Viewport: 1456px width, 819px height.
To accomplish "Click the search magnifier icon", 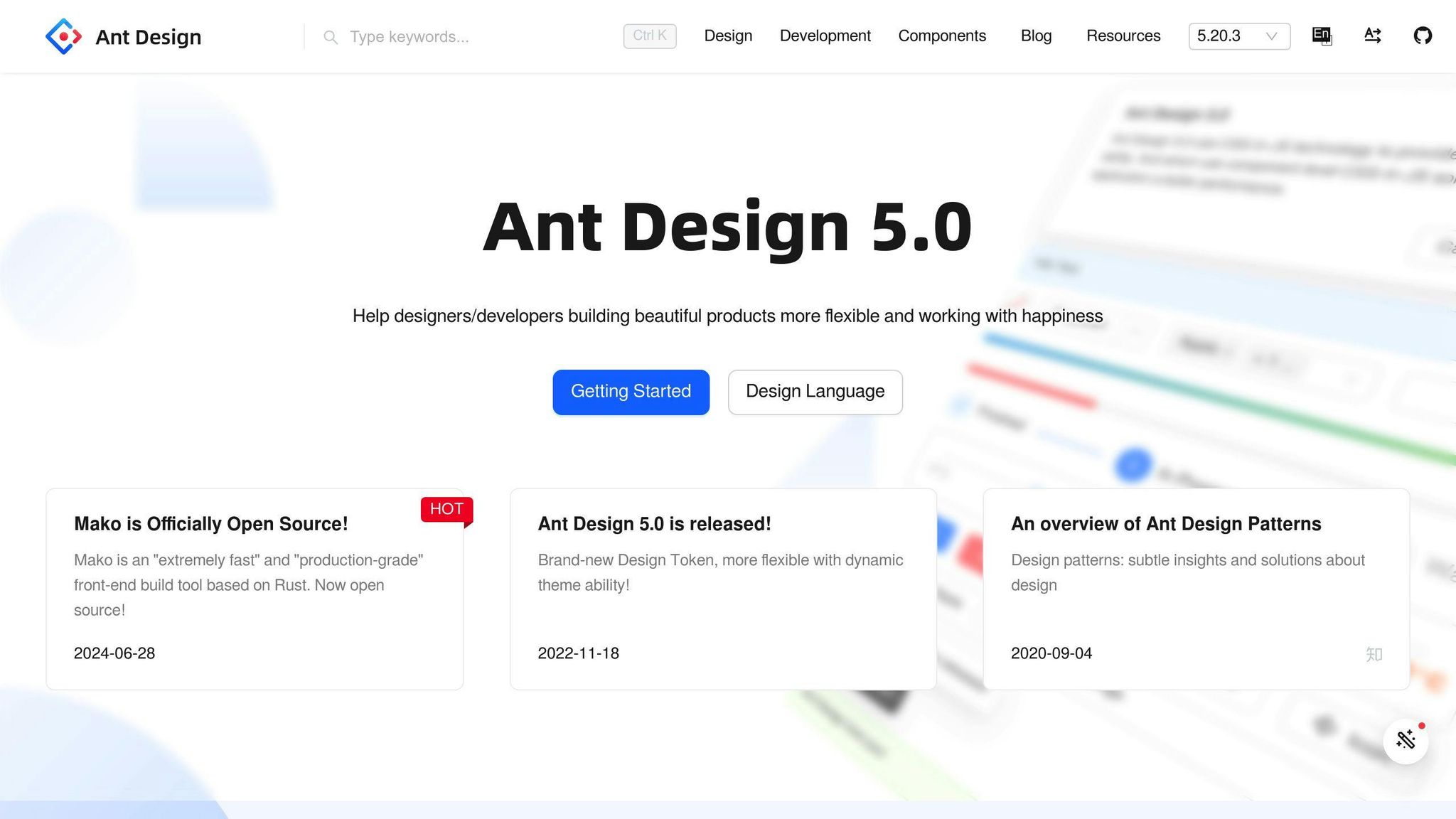I will click(x=331, y=37).
